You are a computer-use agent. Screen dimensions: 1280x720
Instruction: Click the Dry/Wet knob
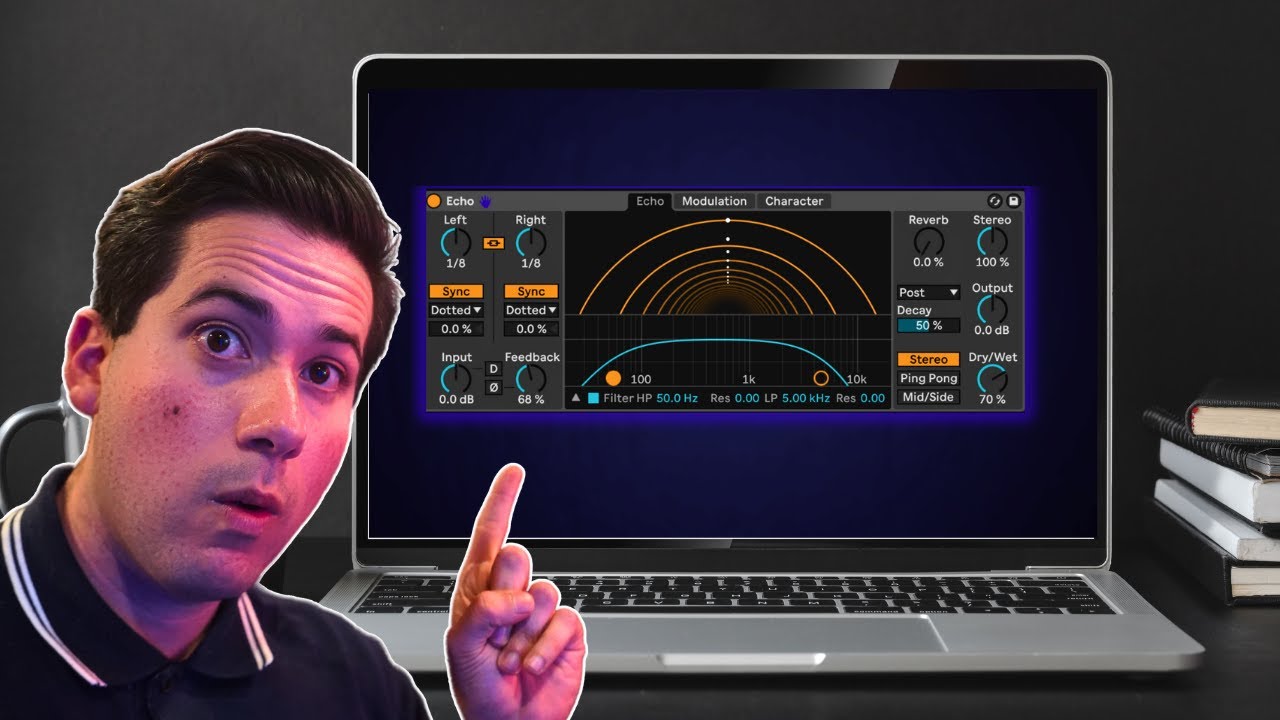(992, 378)
